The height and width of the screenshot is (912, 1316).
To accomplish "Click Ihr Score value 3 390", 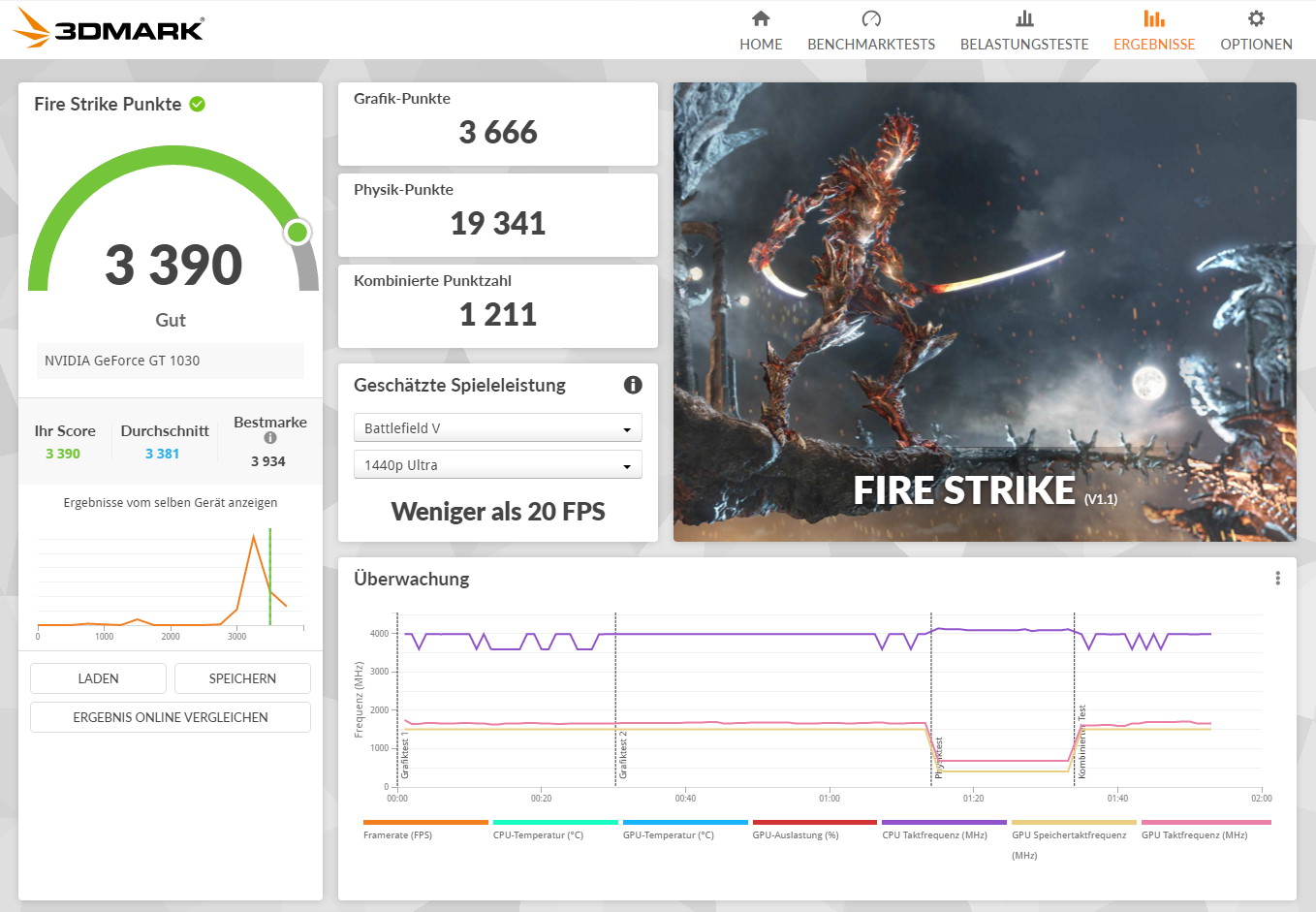I will click(63, 454).
